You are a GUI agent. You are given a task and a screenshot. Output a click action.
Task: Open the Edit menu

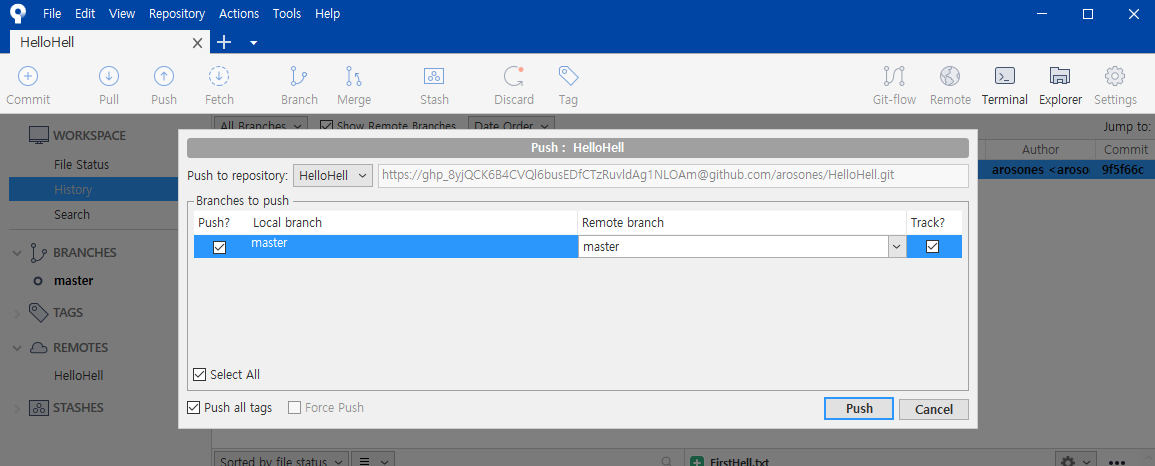coord(85,13)
